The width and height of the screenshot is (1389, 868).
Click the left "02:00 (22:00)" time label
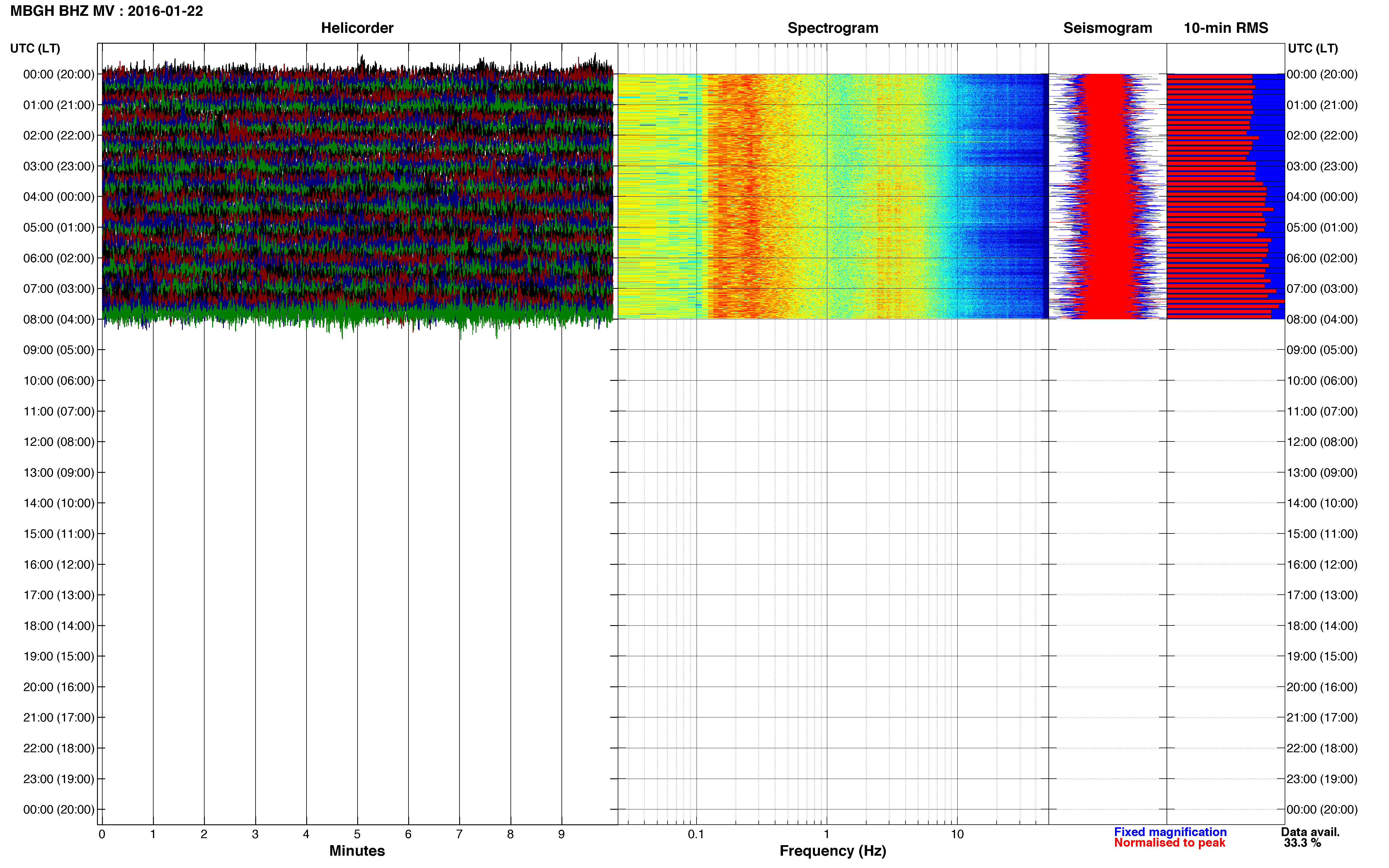coord(59,135)
